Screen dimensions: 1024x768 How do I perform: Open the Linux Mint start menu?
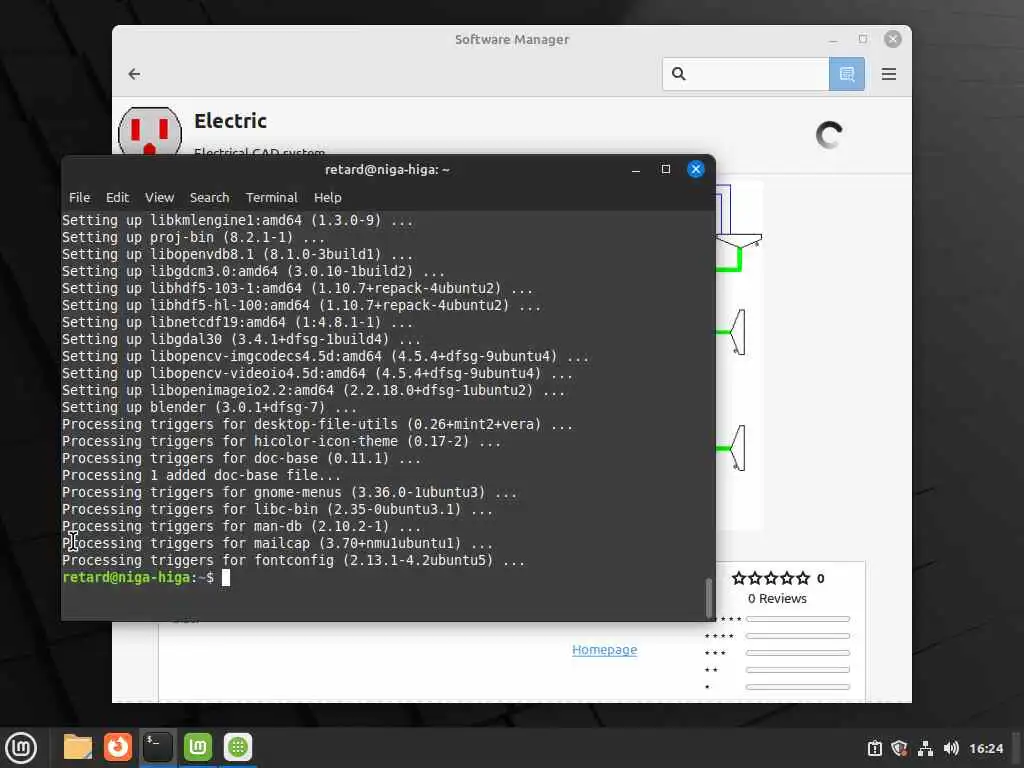pos(21,748)
